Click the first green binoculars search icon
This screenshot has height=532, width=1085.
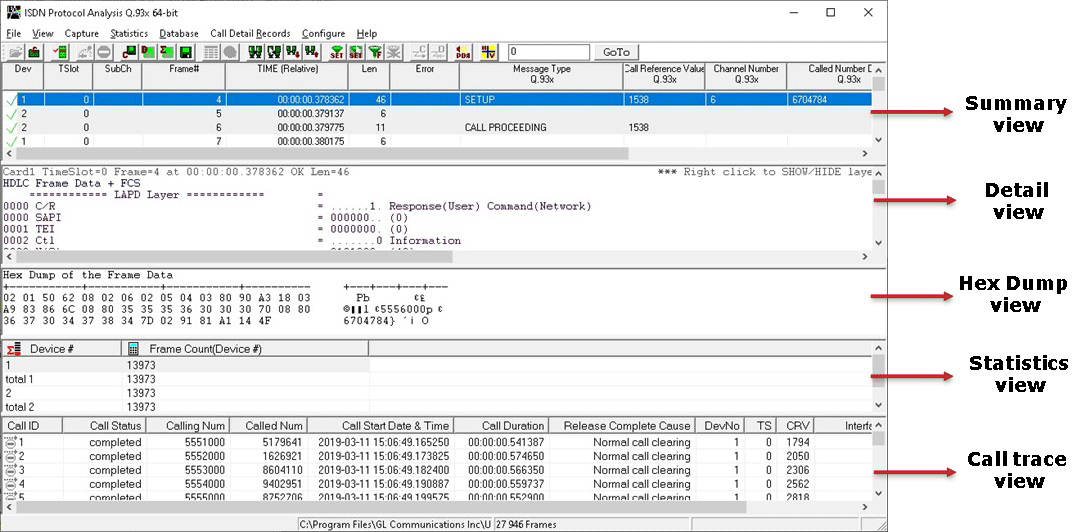point(256,53)
